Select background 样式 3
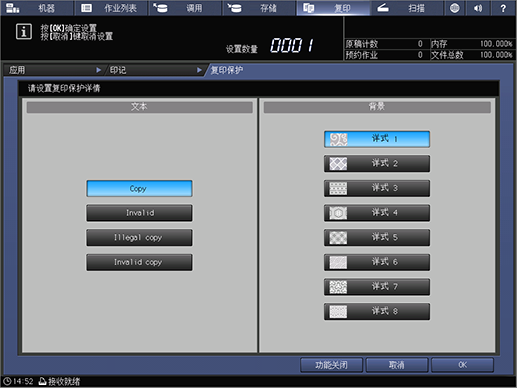Image resolution: width=517 pixels, height=388 pixels. point(377,188)
